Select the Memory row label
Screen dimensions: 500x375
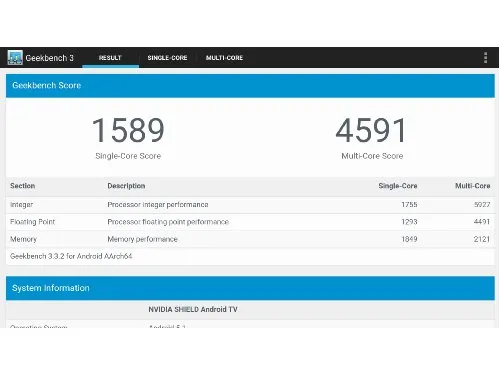click(23, 239)
